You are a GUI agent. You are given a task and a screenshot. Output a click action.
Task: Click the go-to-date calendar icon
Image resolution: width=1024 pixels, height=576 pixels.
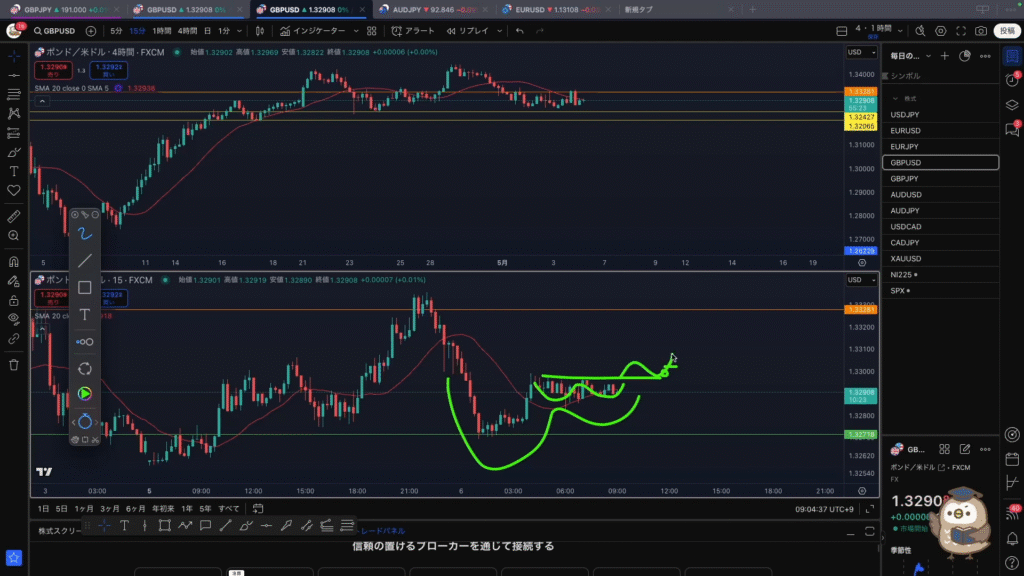click(258, 508)
